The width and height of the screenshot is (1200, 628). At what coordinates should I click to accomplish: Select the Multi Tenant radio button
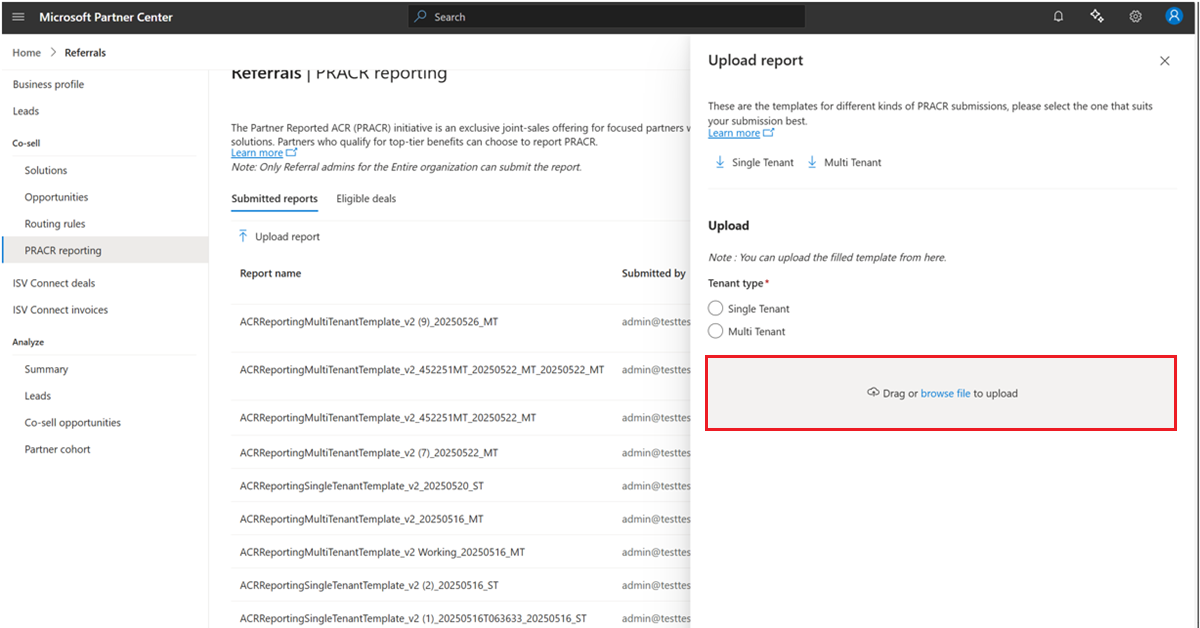[x=716, y=331]
